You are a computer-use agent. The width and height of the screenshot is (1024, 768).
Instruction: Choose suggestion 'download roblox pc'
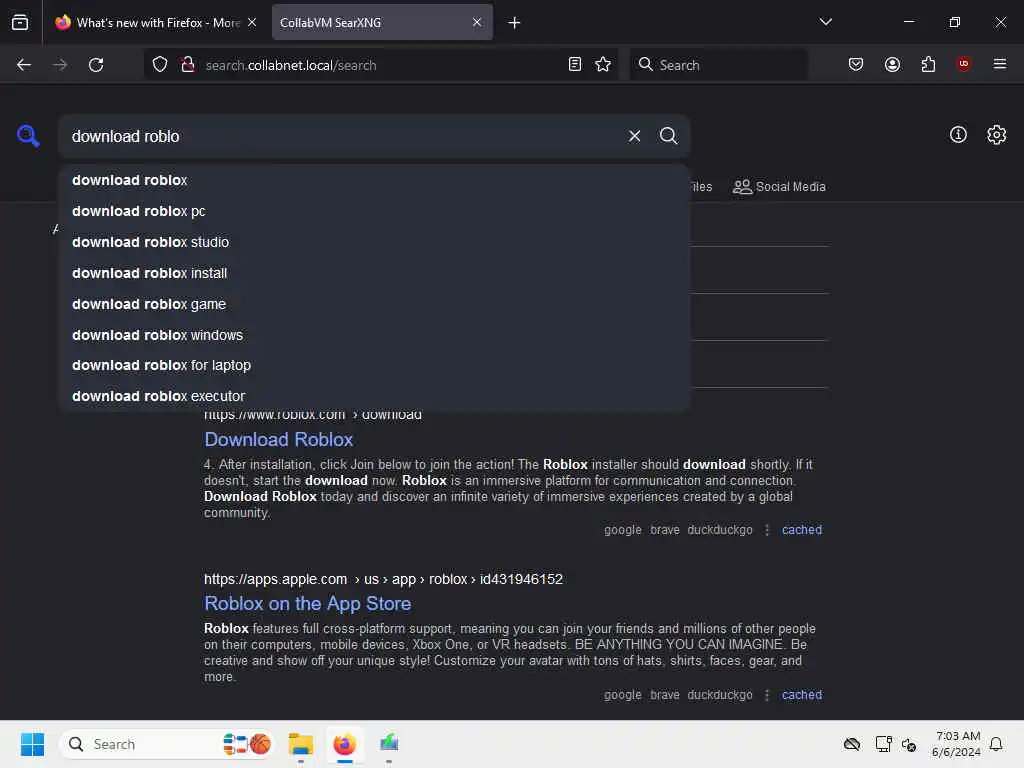374,211
